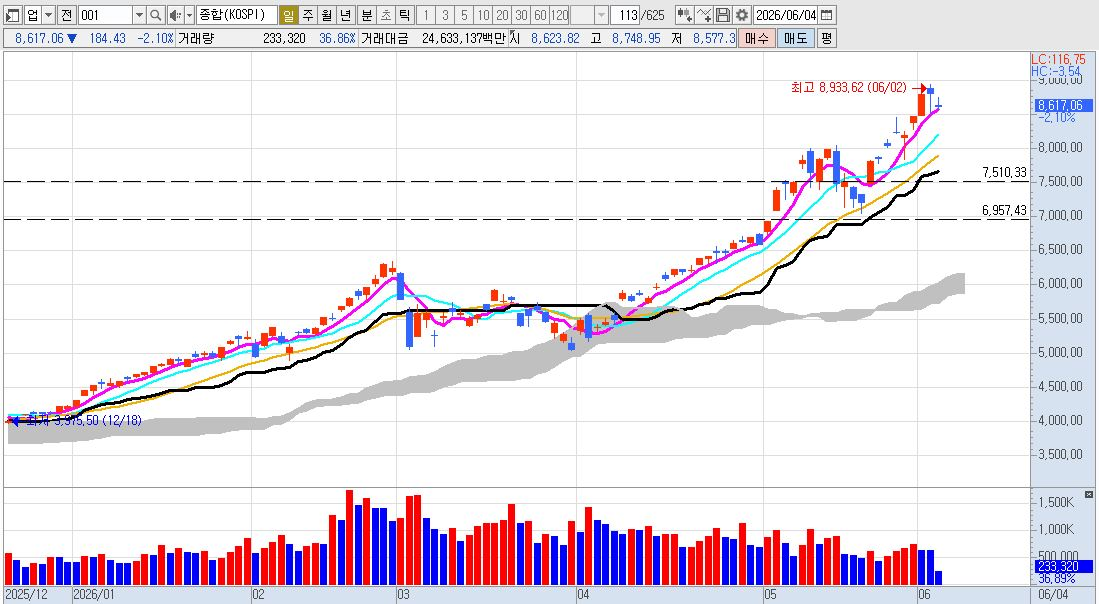Open chart settings gear icon
1099x604 pixels.
tap(742, 15)
